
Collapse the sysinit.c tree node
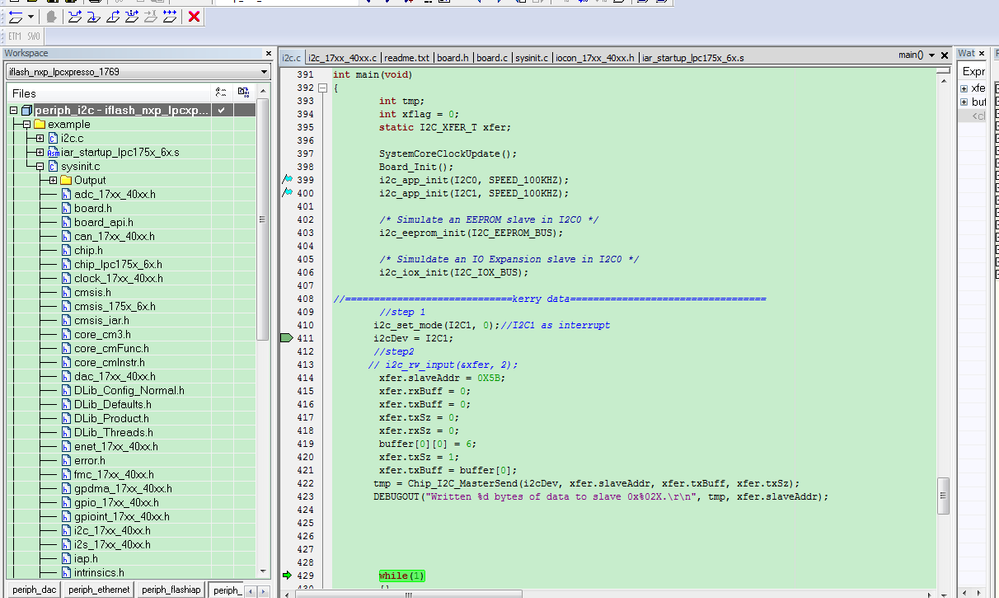(40, 166)
